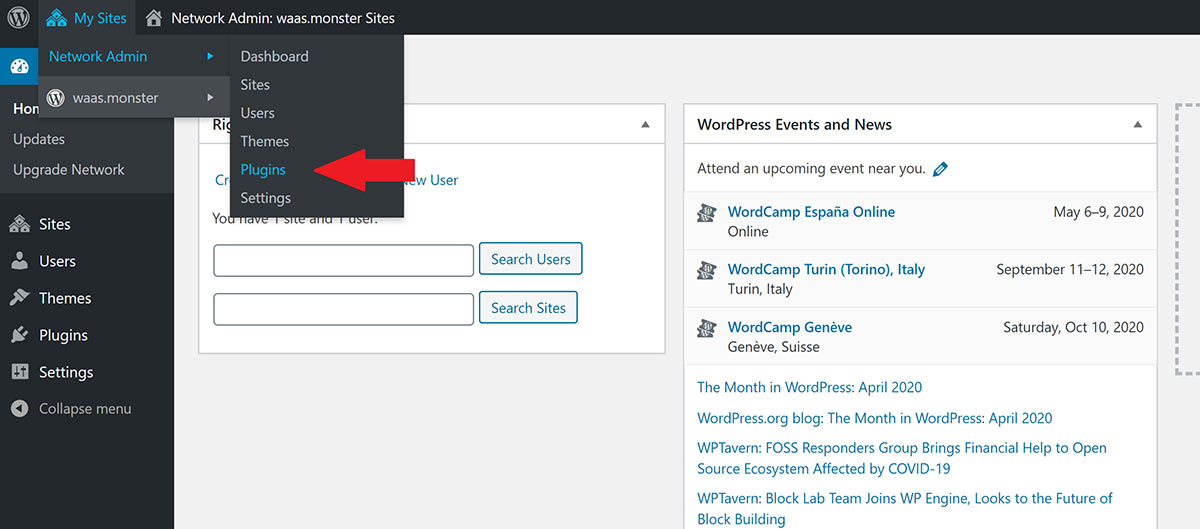Open Updates in the sidebar
The height and width of the screenshot is (529, 1200).
[x=39, y=139]
